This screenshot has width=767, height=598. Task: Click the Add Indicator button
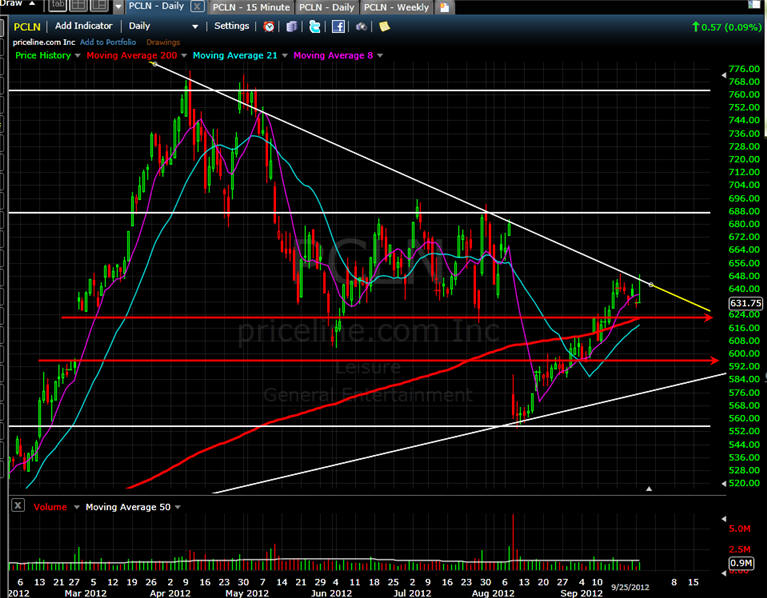[83, 26]
